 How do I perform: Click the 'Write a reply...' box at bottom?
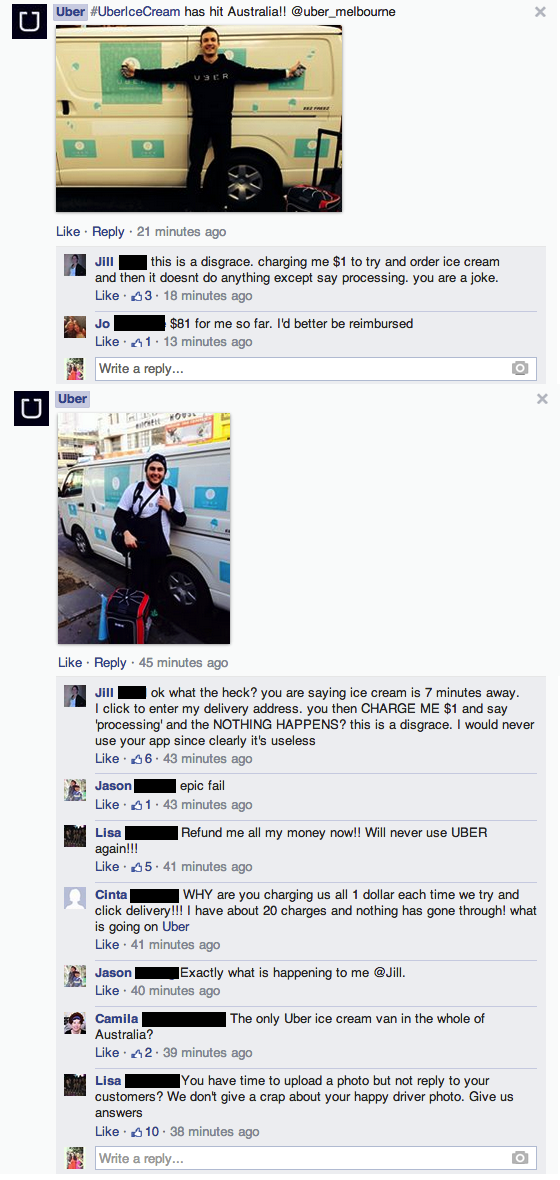(312, 1157)
